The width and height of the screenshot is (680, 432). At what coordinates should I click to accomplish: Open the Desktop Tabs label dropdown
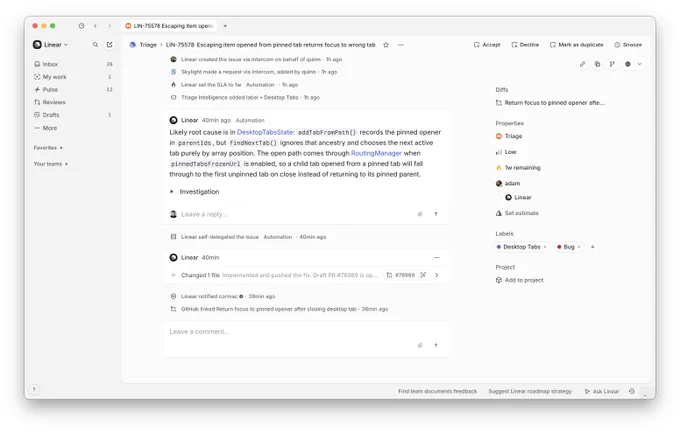[545, 247]
